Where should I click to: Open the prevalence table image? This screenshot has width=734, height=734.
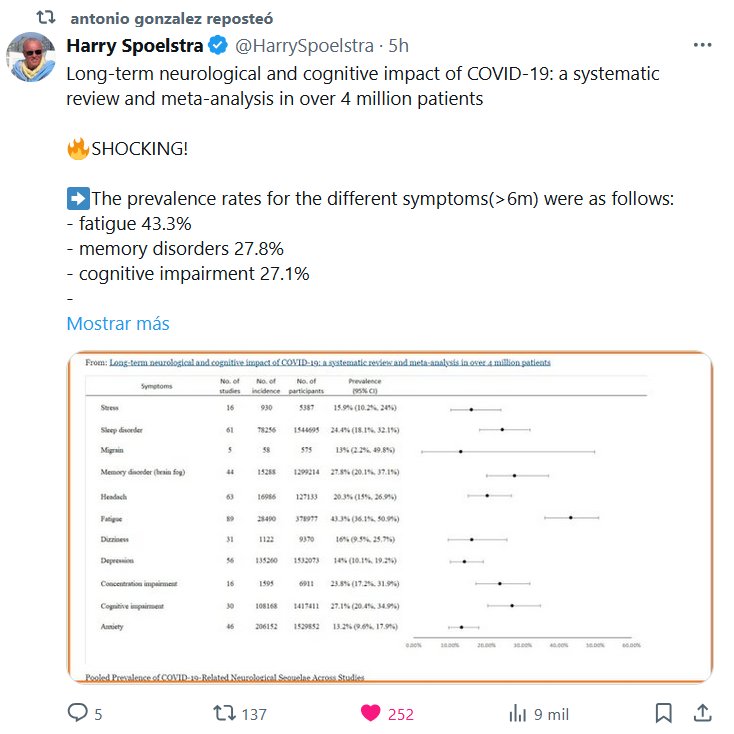coord(389,517)
